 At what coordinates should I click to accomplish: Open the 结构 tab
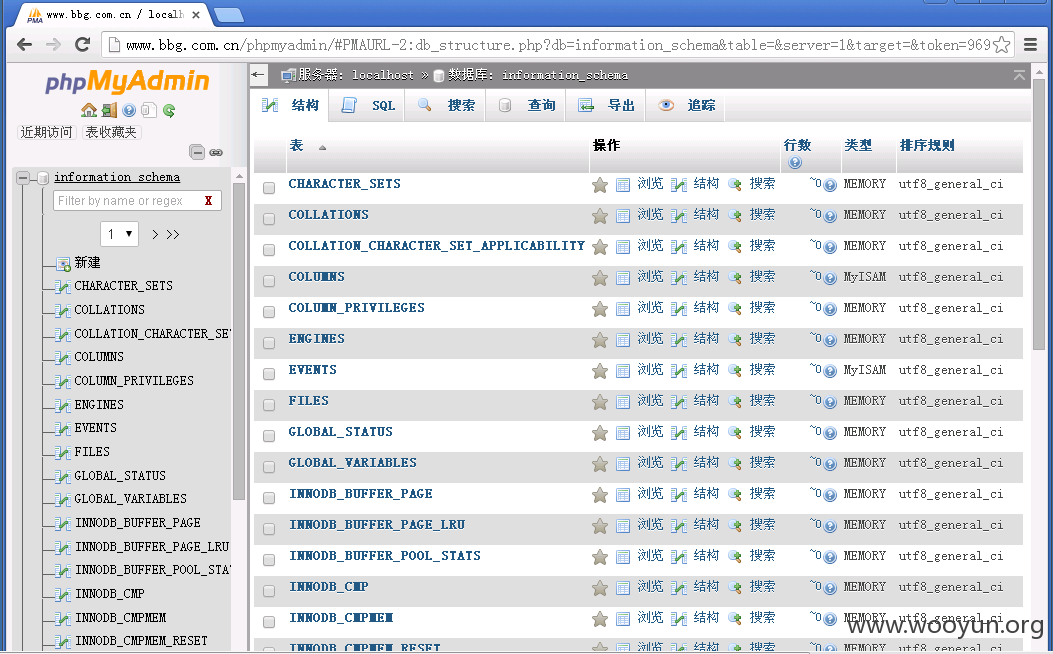point(291,105)
